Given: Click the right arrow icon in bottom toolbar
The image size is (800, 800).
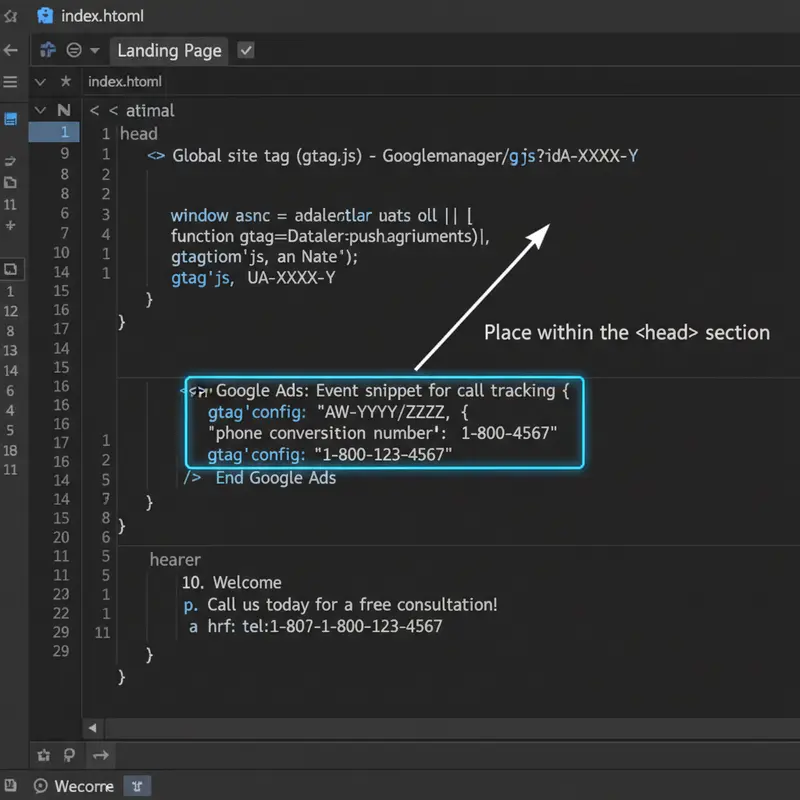Looking at the screenshot, I should pos(100,755).
